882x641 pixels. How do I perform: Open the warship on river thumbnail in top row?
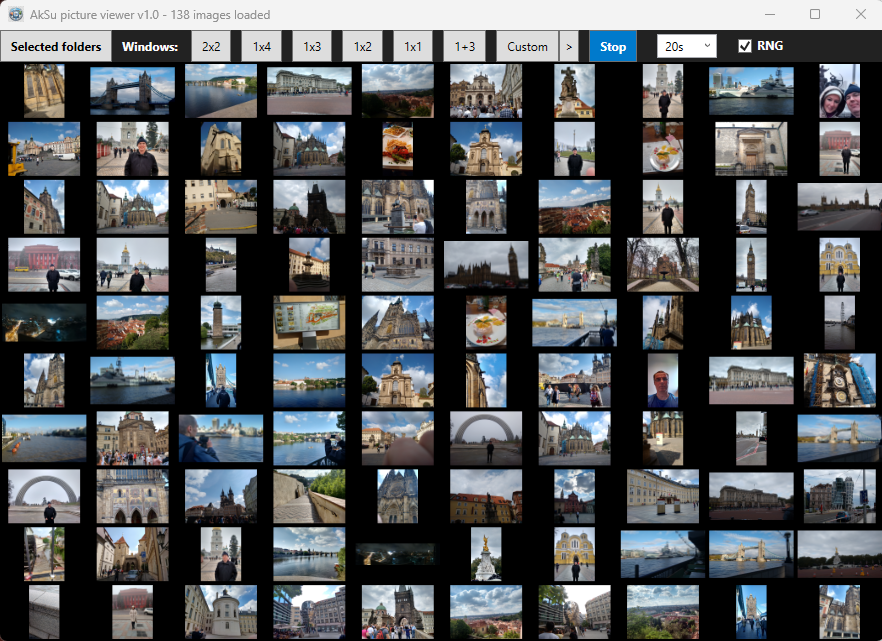[751, 91]
